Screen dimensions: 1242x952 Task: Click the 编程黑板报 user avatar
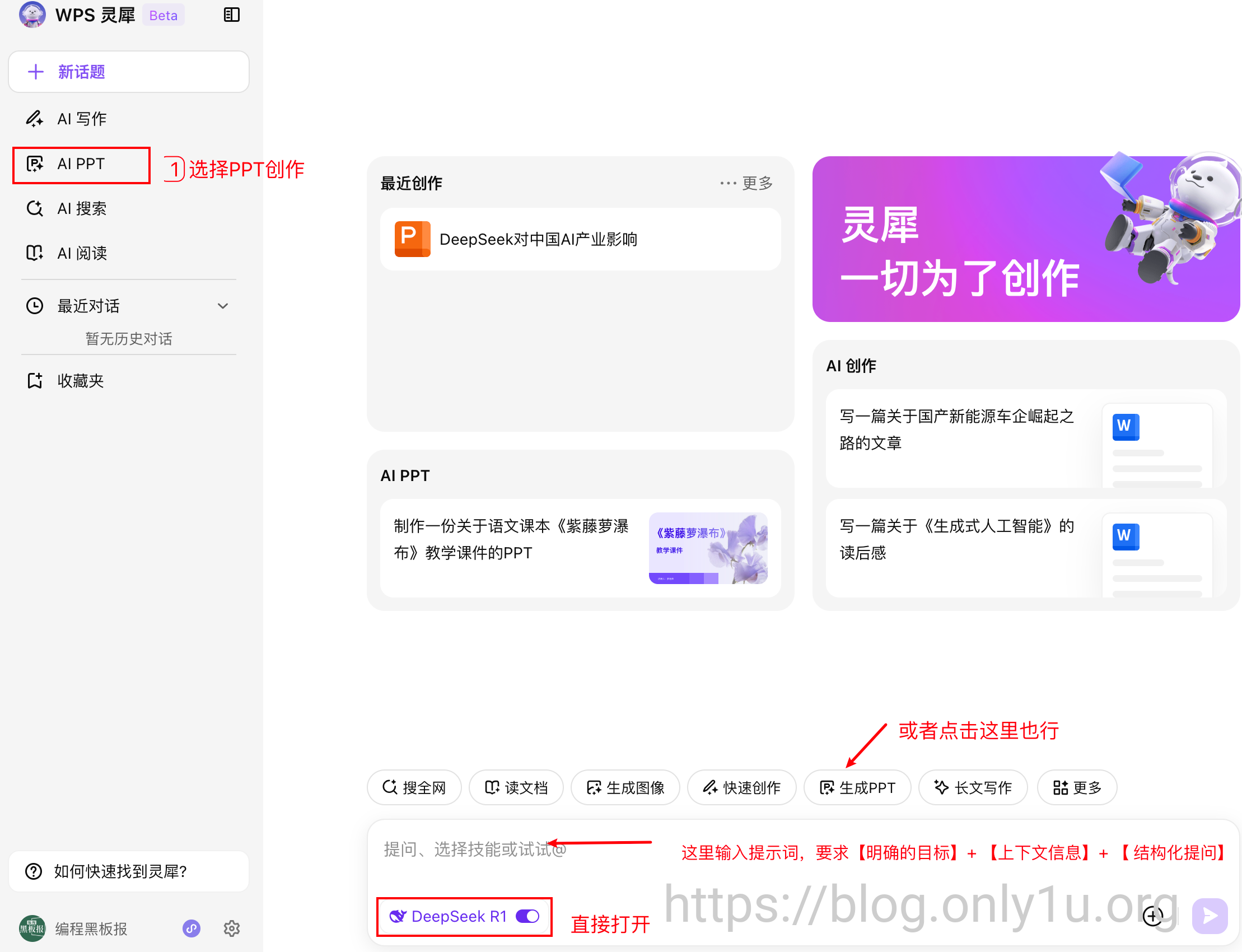tap(32, 928)
